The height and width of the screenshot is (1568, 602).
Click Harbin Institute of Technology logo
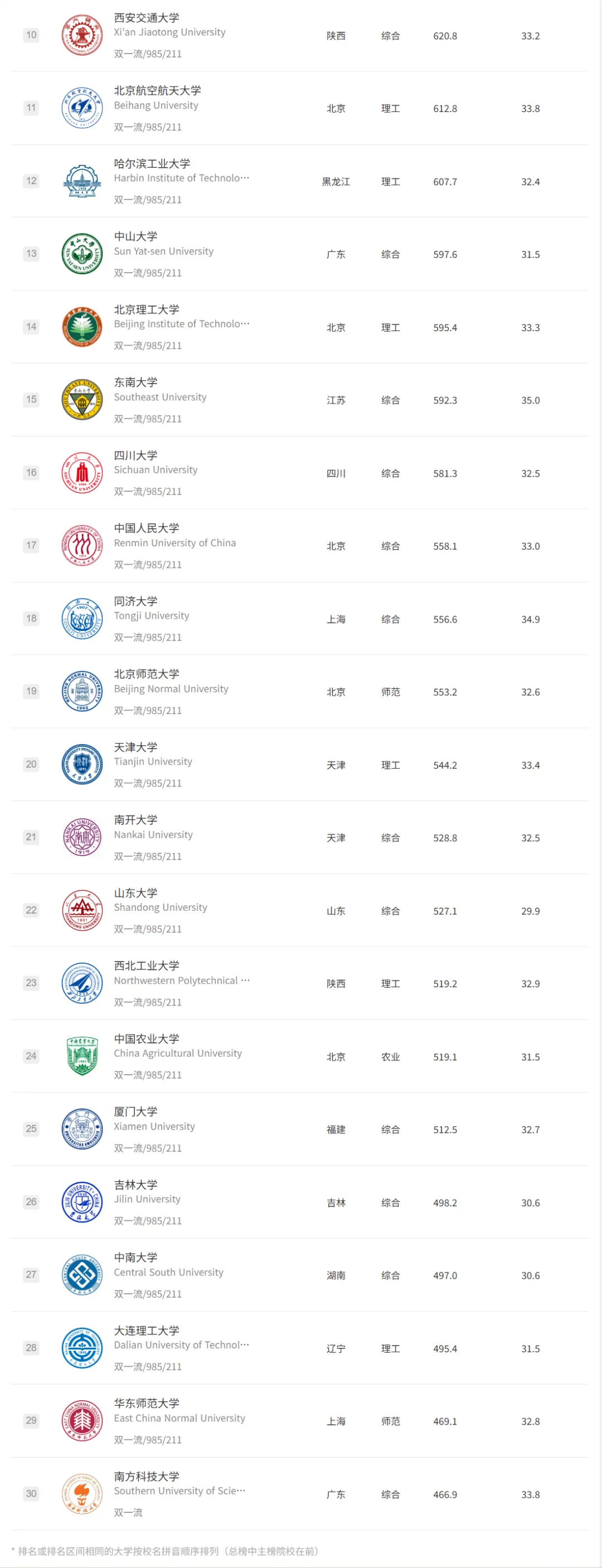[x=82, y=181]
